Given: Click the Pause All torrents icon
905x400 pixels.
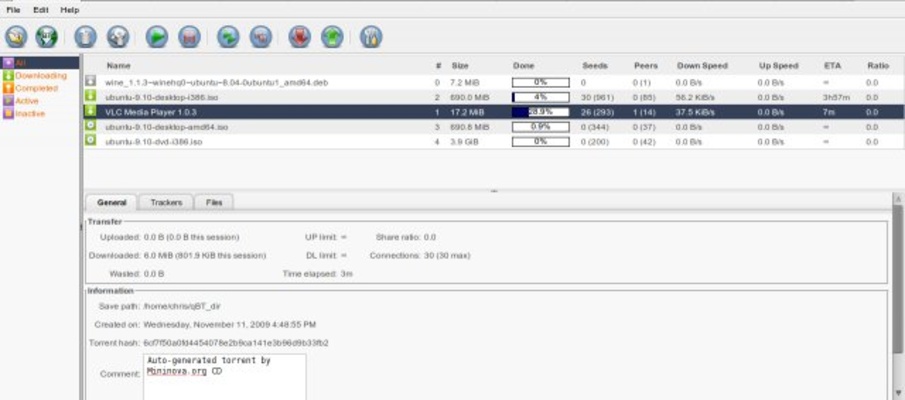Looking at the screenshot, I should (260, 37).
